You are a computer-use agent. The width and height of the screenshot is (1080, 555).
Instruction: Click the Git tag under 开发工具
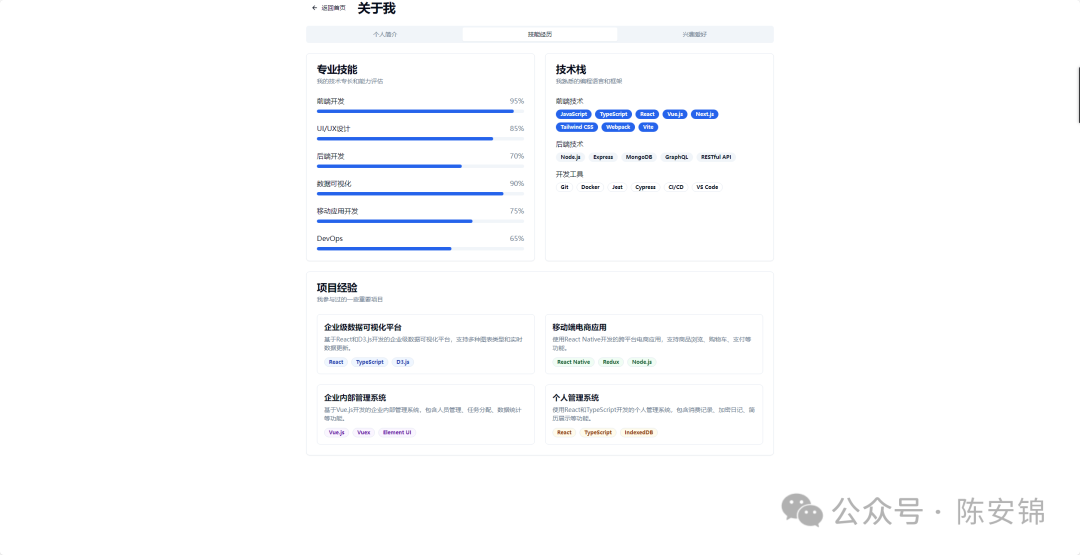[565, 187]
